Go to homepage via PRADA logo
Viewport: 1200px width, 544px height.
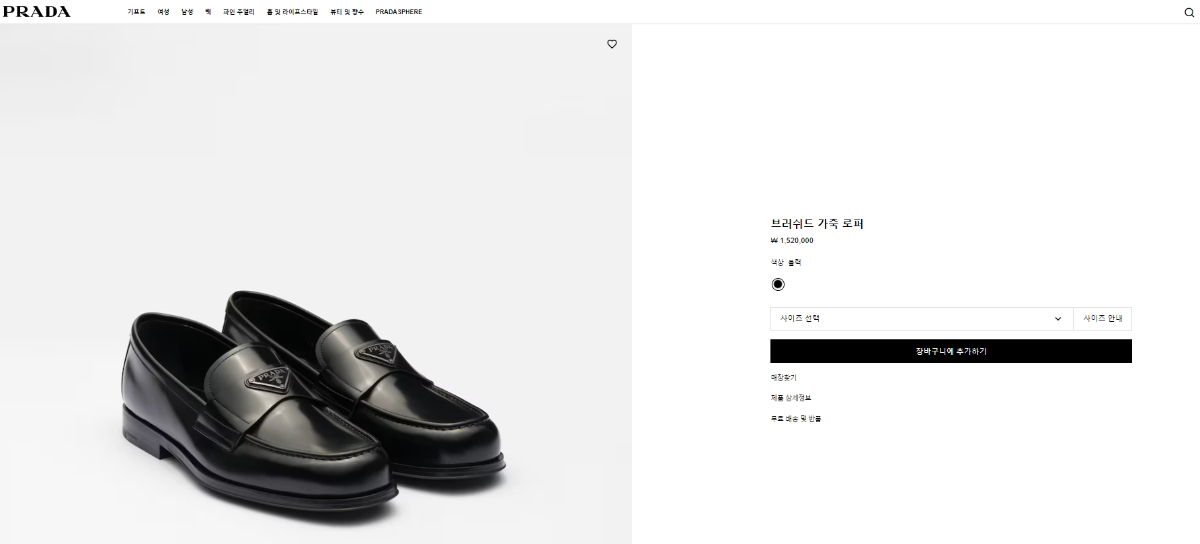[36, 12]
